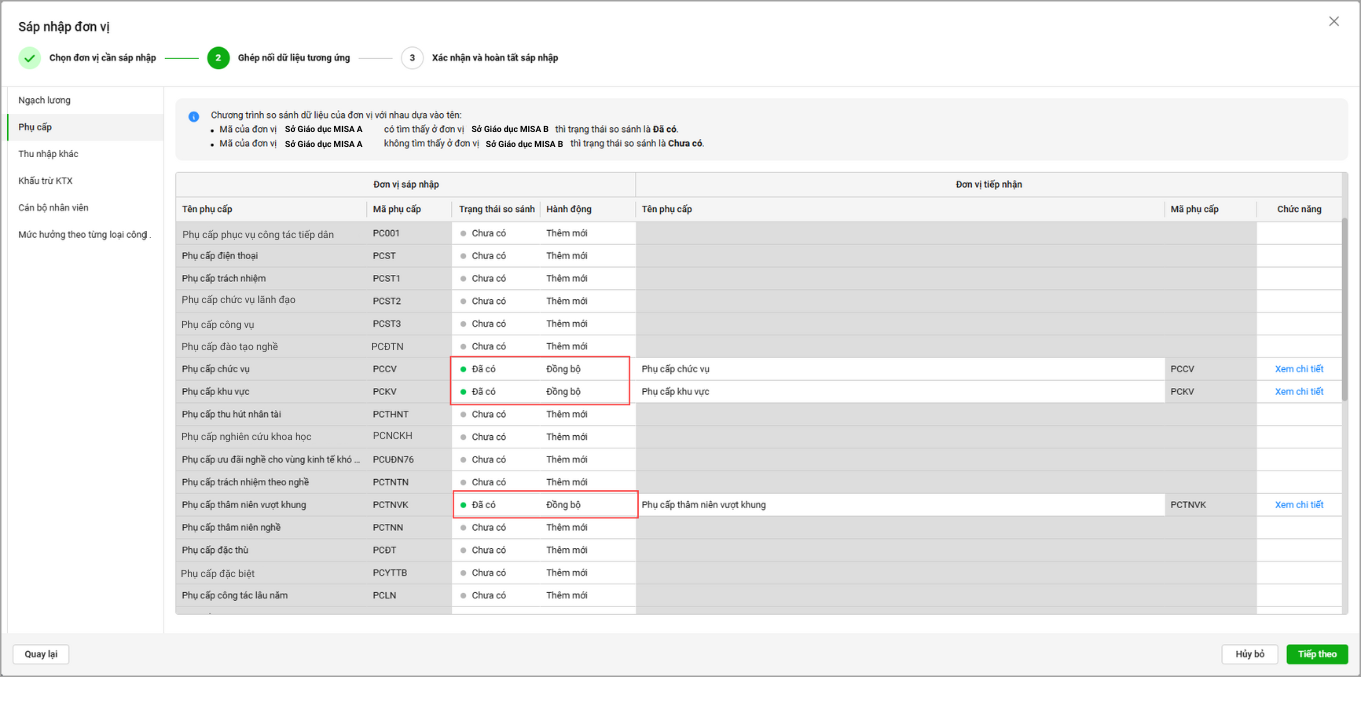This screenshot has height=721, width=1361.
Task: Open the Cán bộ nhân viên sidebar item
Action: 85,208
